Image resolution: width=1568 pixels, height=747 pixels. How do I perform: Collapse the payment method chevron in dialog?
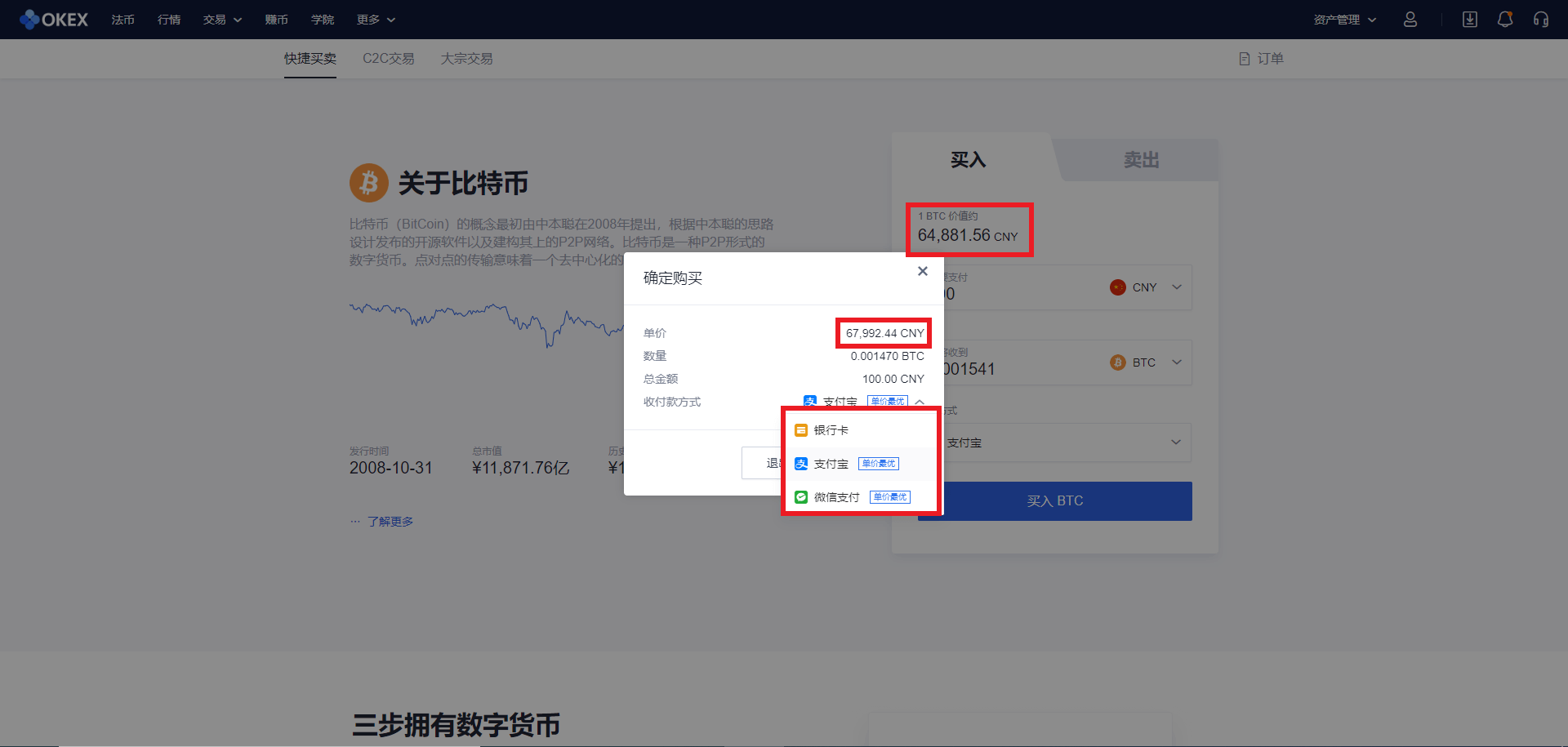pos(920,402)
